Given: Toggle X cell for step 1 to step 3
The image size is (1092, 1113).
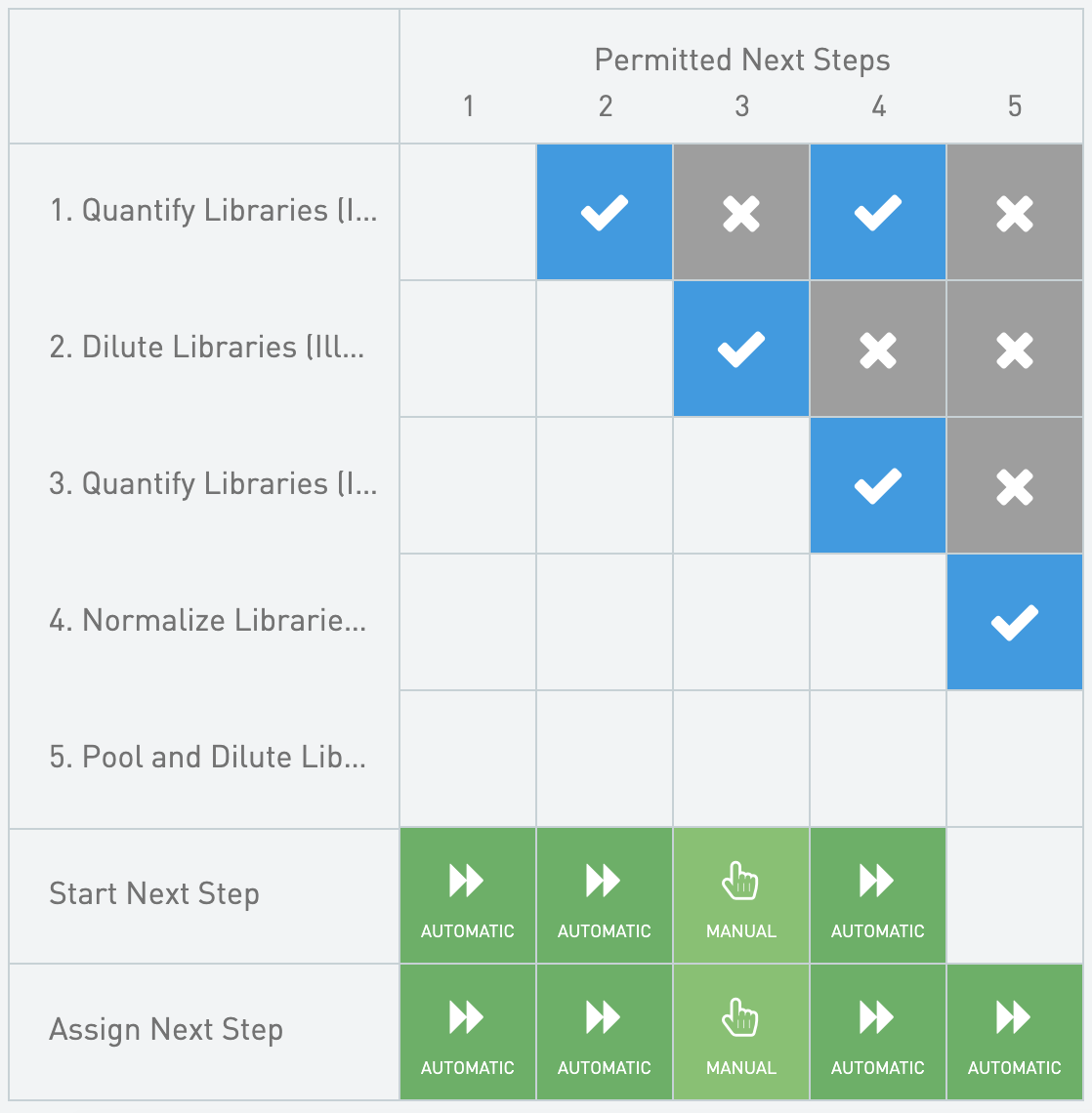Looking at the screenshot, I should [x=741, y=213].
